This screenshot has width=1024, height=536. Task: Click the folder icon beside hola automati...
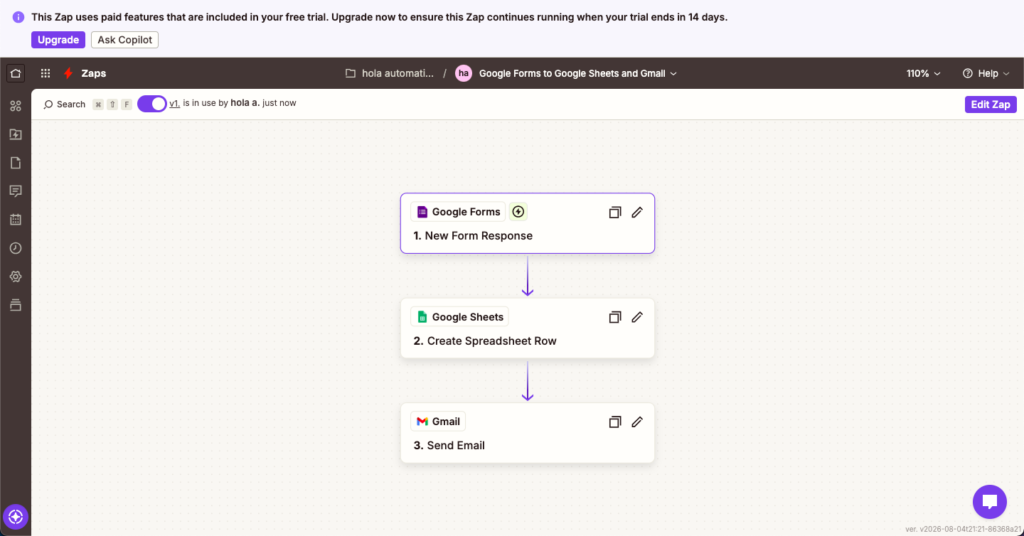351,73
